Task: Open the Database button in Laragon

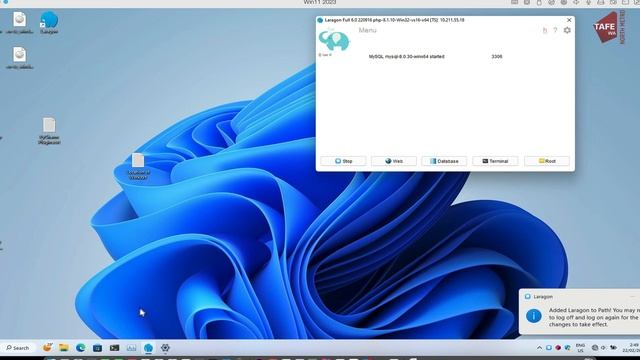Action: click(444, 161)
